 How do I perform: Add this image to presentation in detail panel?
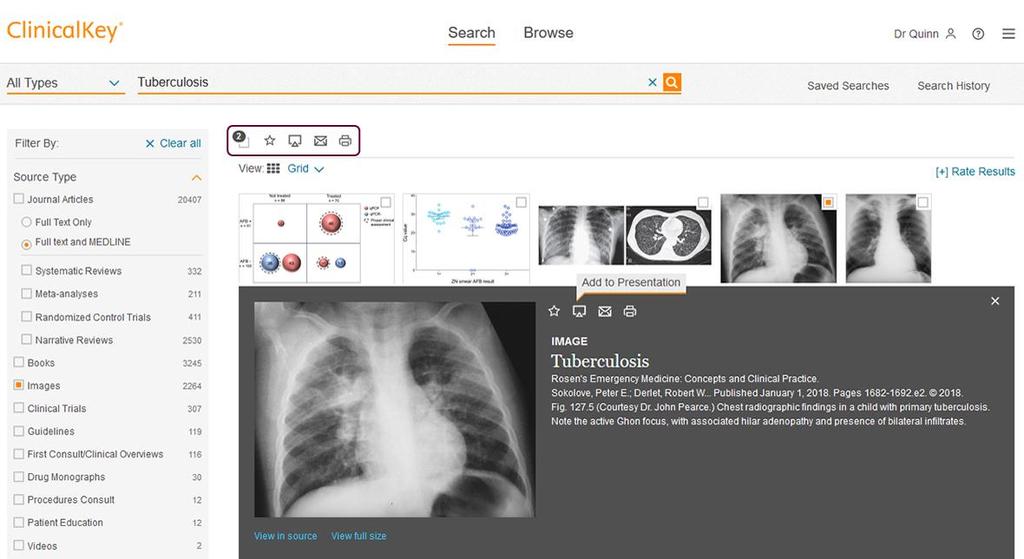point(579,311)
